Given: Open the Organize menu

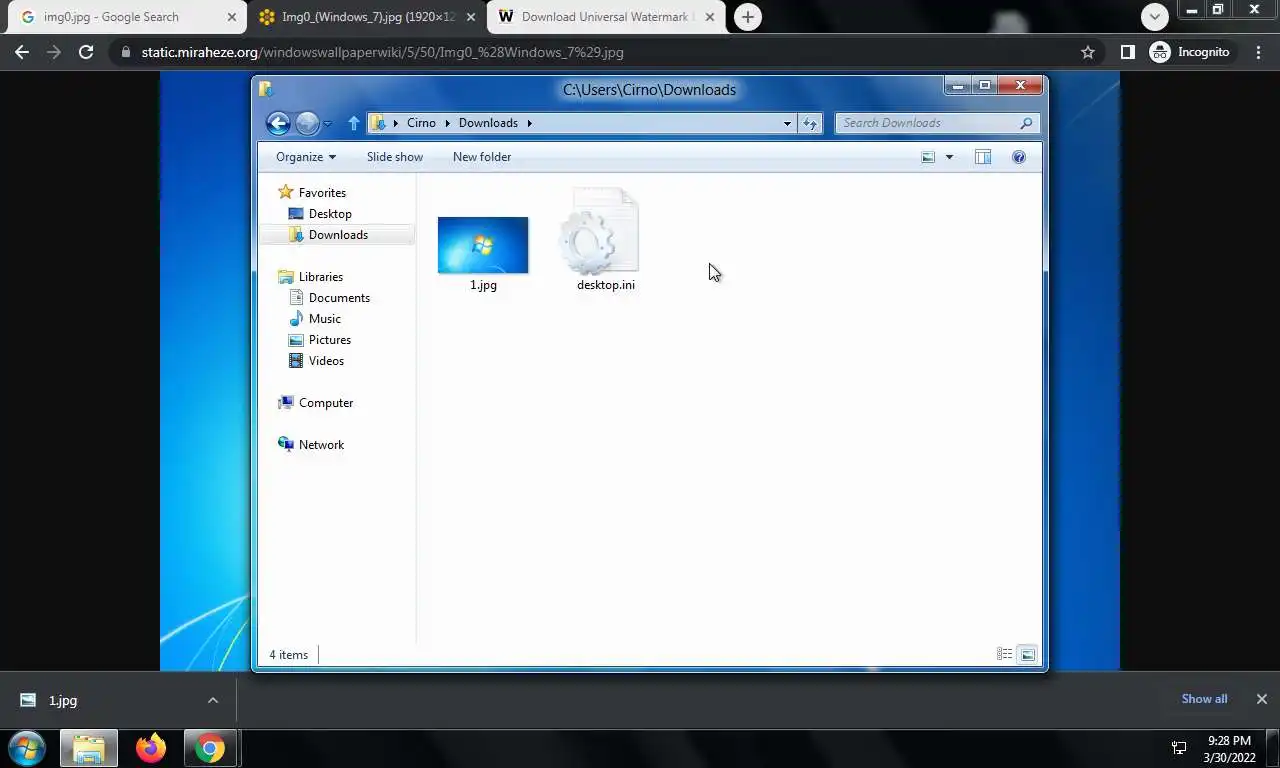Looking at the screenshot, I should click(306, 157).
